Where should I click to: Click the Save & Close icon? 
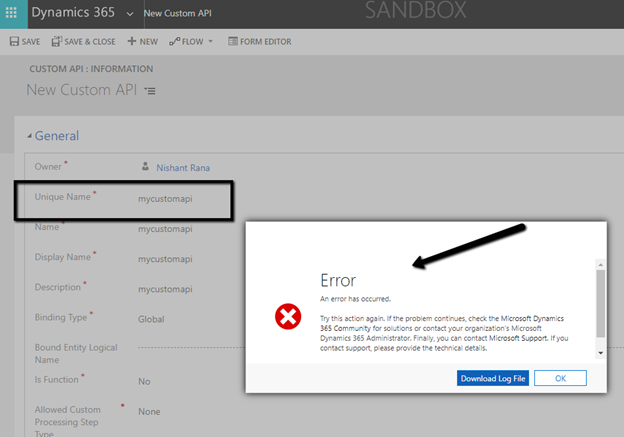pyautogui.click(x=57, y=41)
